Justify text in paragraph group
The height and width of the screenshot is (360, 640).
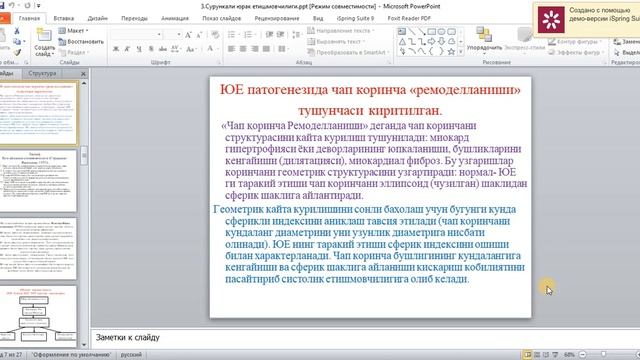click(x=267, y=49)
